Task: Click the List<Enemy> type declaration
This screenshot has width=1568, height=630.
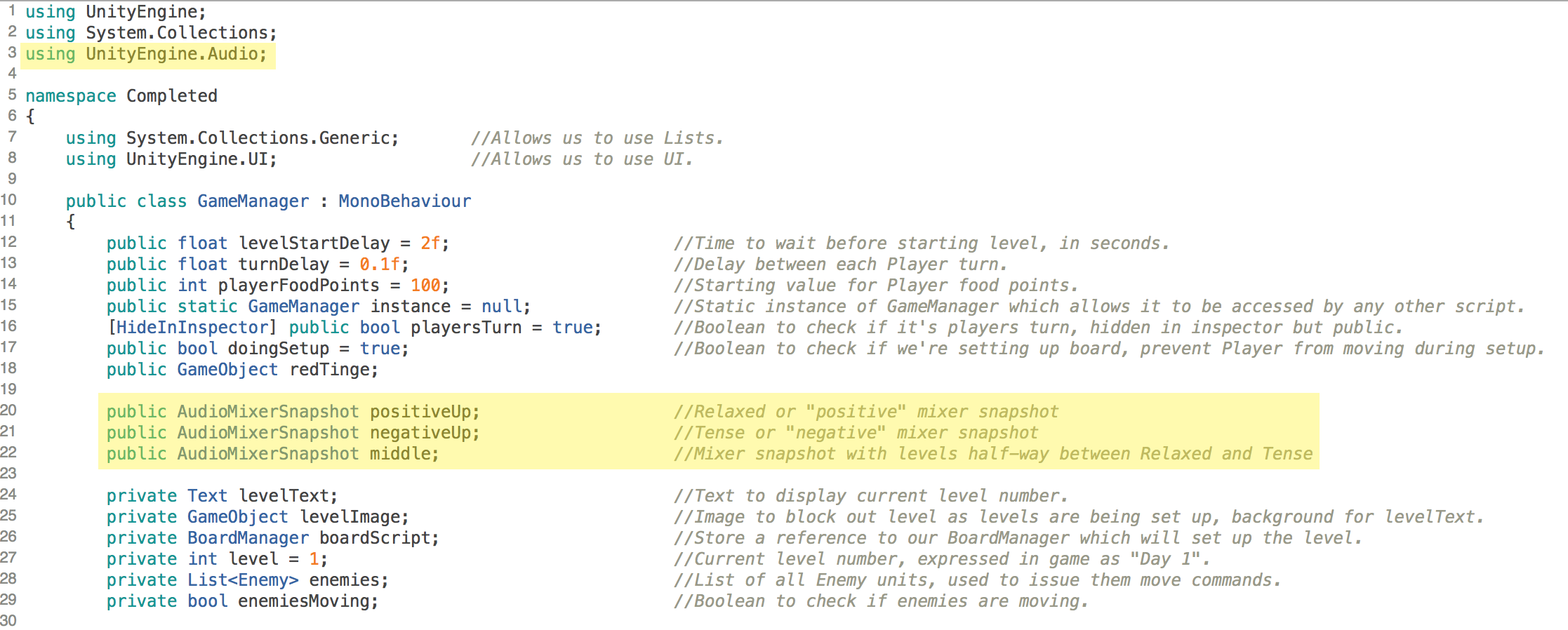Action: (x=243, y=580)
